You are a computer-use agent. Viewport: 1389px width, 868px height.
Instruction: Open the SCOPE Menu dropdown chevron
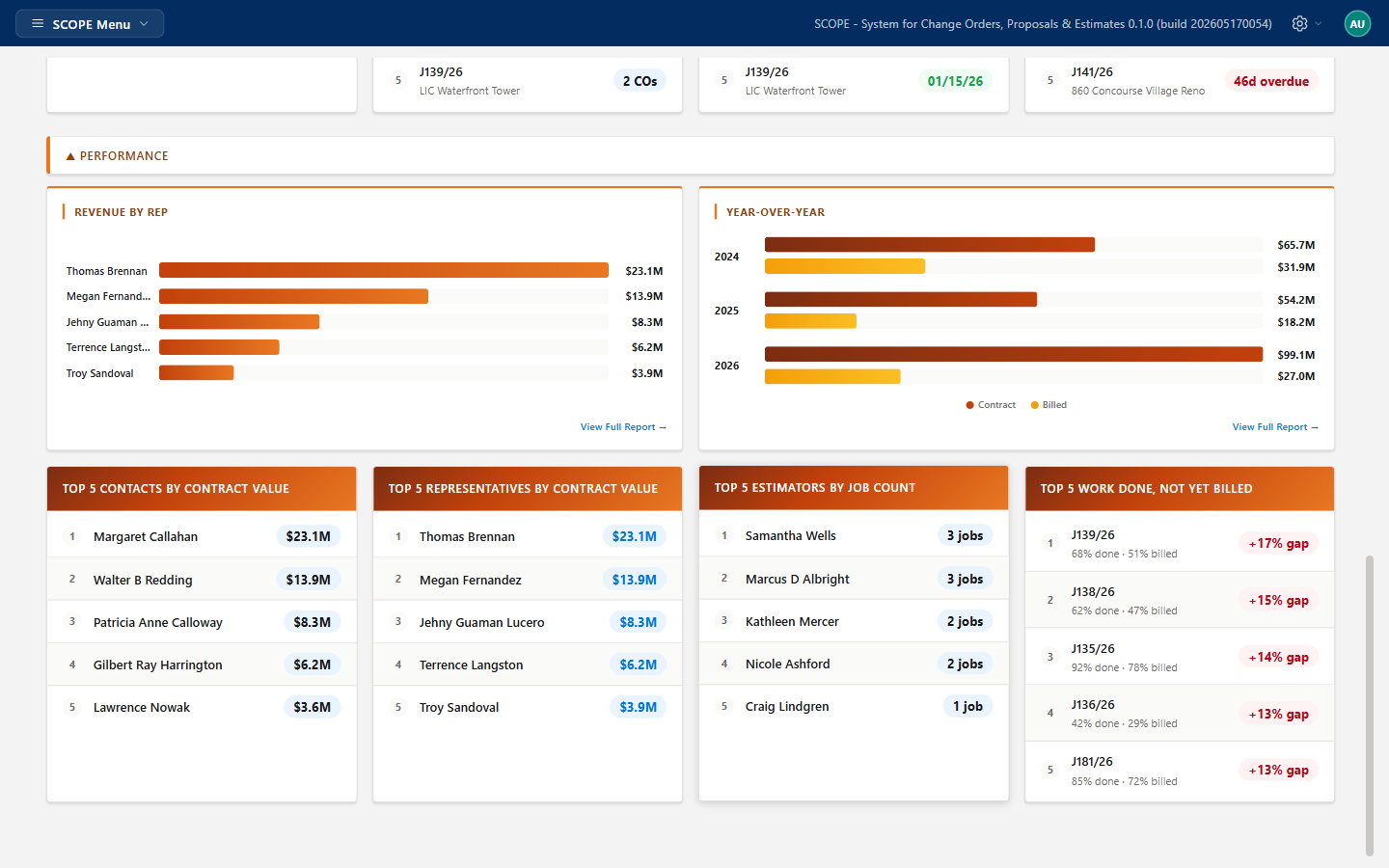(x=145, y=23)
